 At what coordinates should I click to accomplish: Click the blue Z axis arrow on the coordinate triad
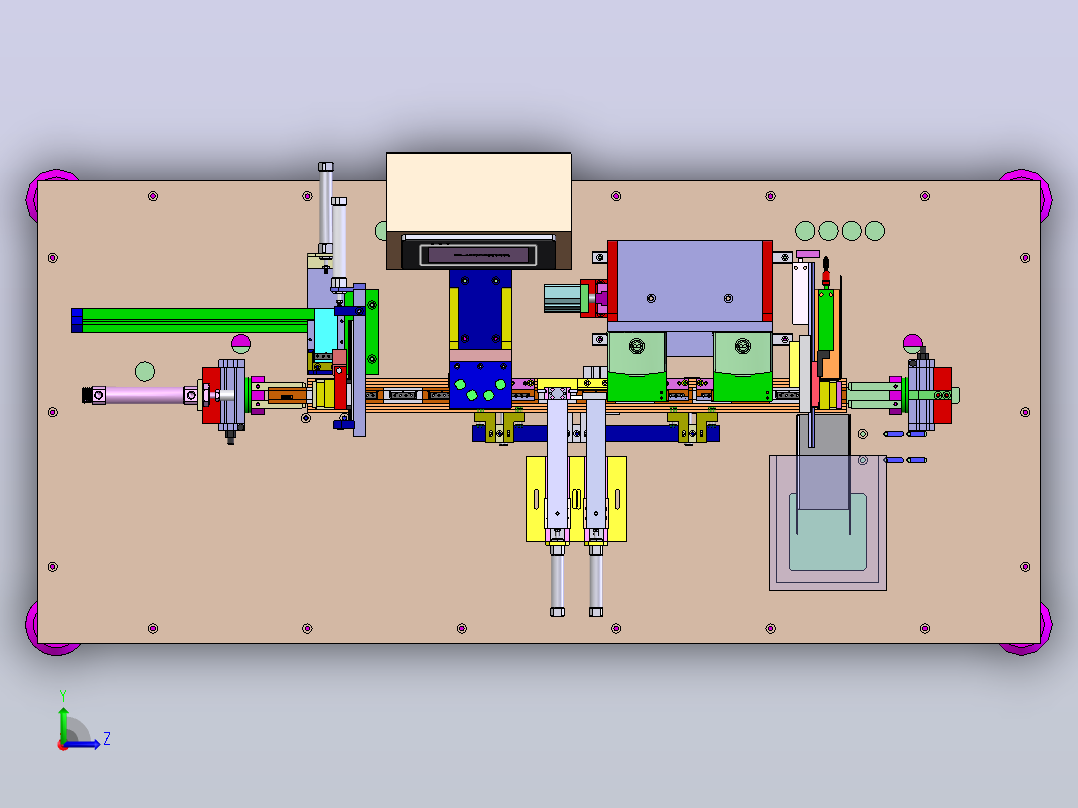coord(84,744)
